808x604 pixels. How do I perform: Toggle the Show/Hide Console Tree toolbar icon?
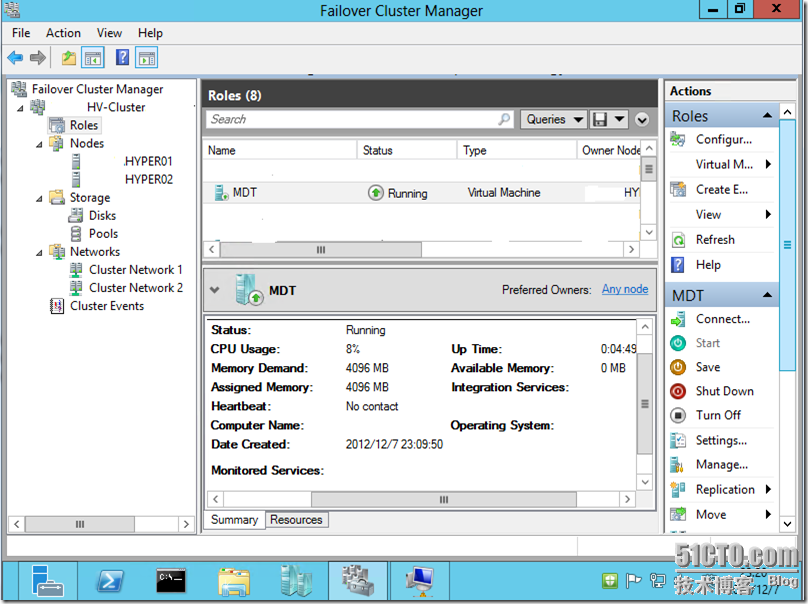coord(93,58)
